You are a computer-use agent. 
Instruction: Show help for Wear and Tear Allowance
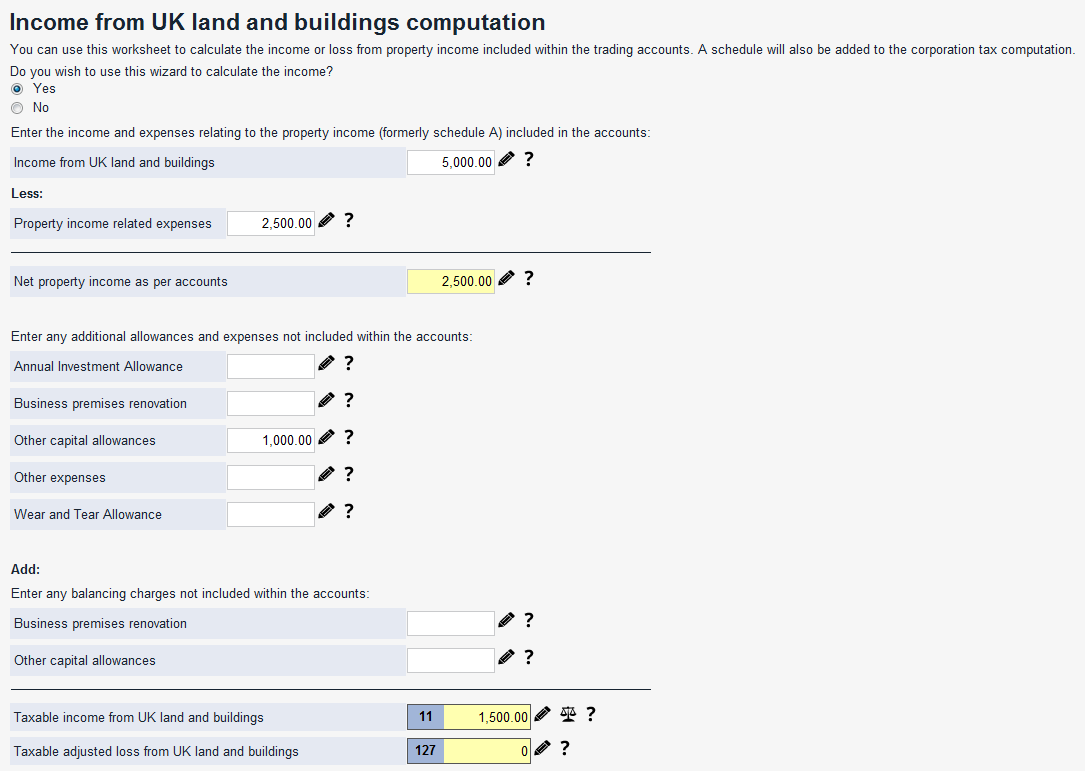pyautogui.click(x=349, y=512)
